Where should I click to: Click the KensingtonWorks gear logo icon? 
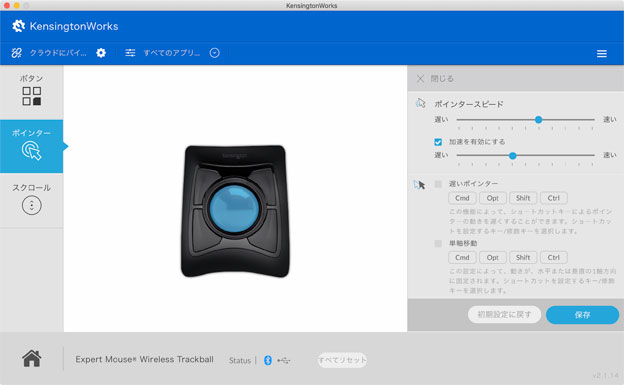pos(18,26)
